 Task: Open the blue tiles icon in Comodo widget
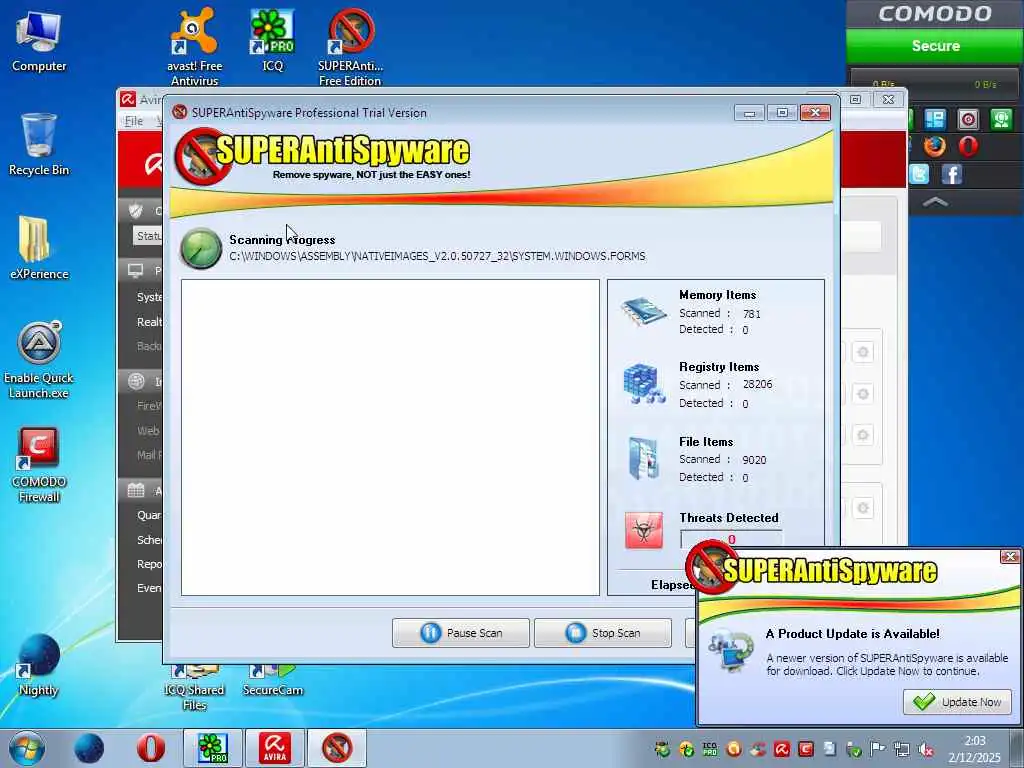[x=935, y=119]
